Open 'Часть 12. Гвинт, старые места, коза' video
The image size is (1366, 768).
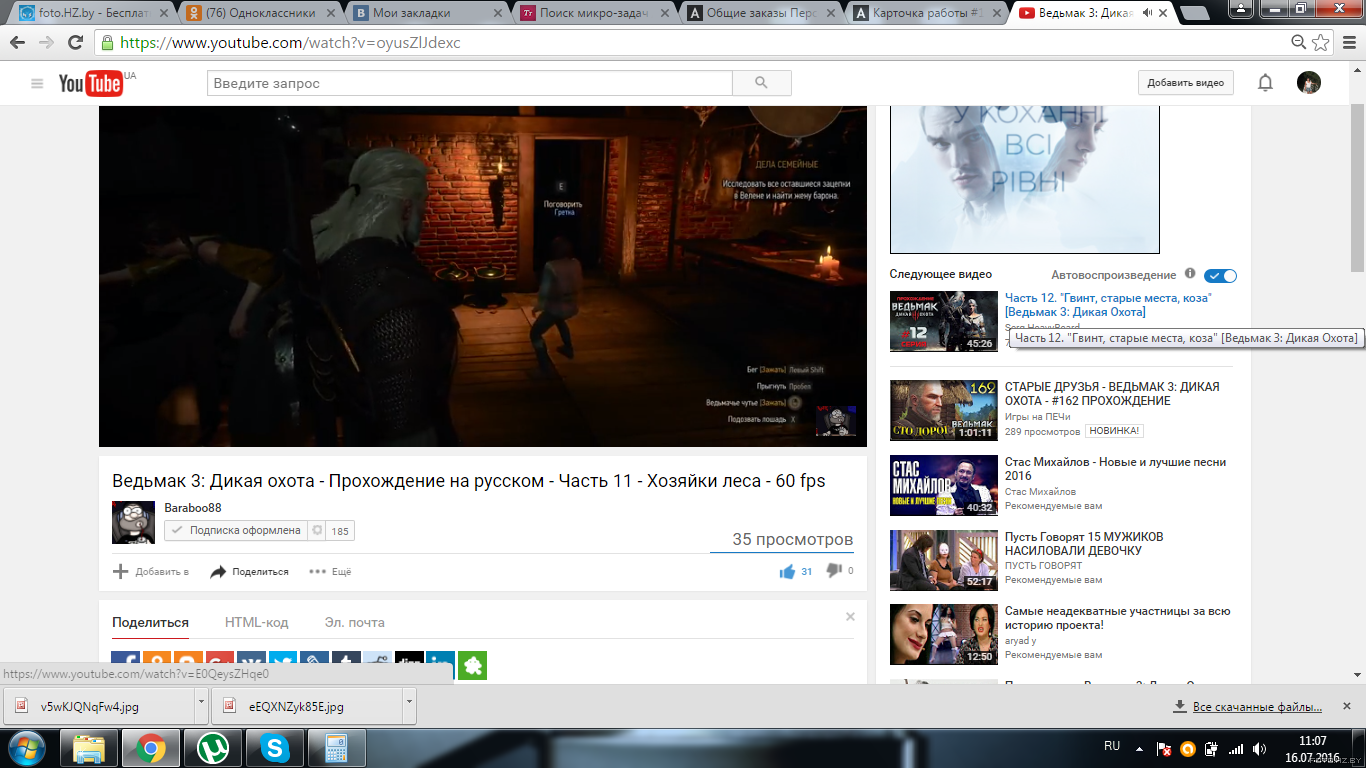(x=1108, y=305)
